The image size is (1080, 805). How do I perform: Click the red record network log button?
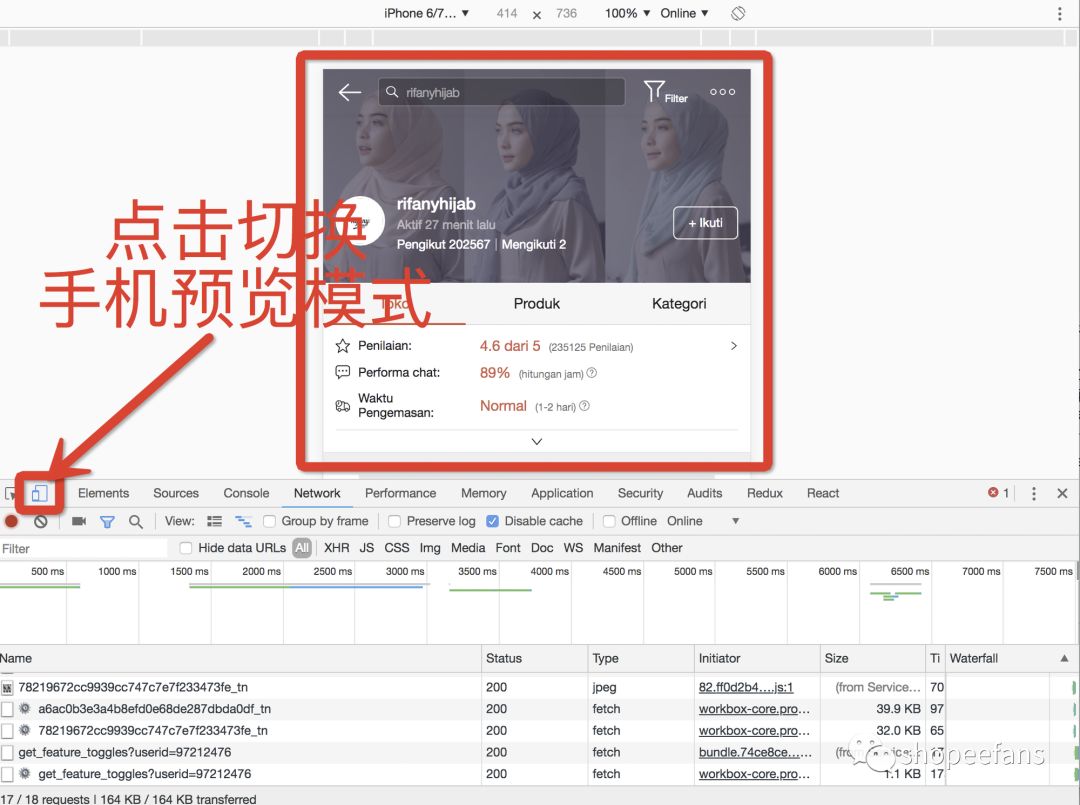point(12,521)
